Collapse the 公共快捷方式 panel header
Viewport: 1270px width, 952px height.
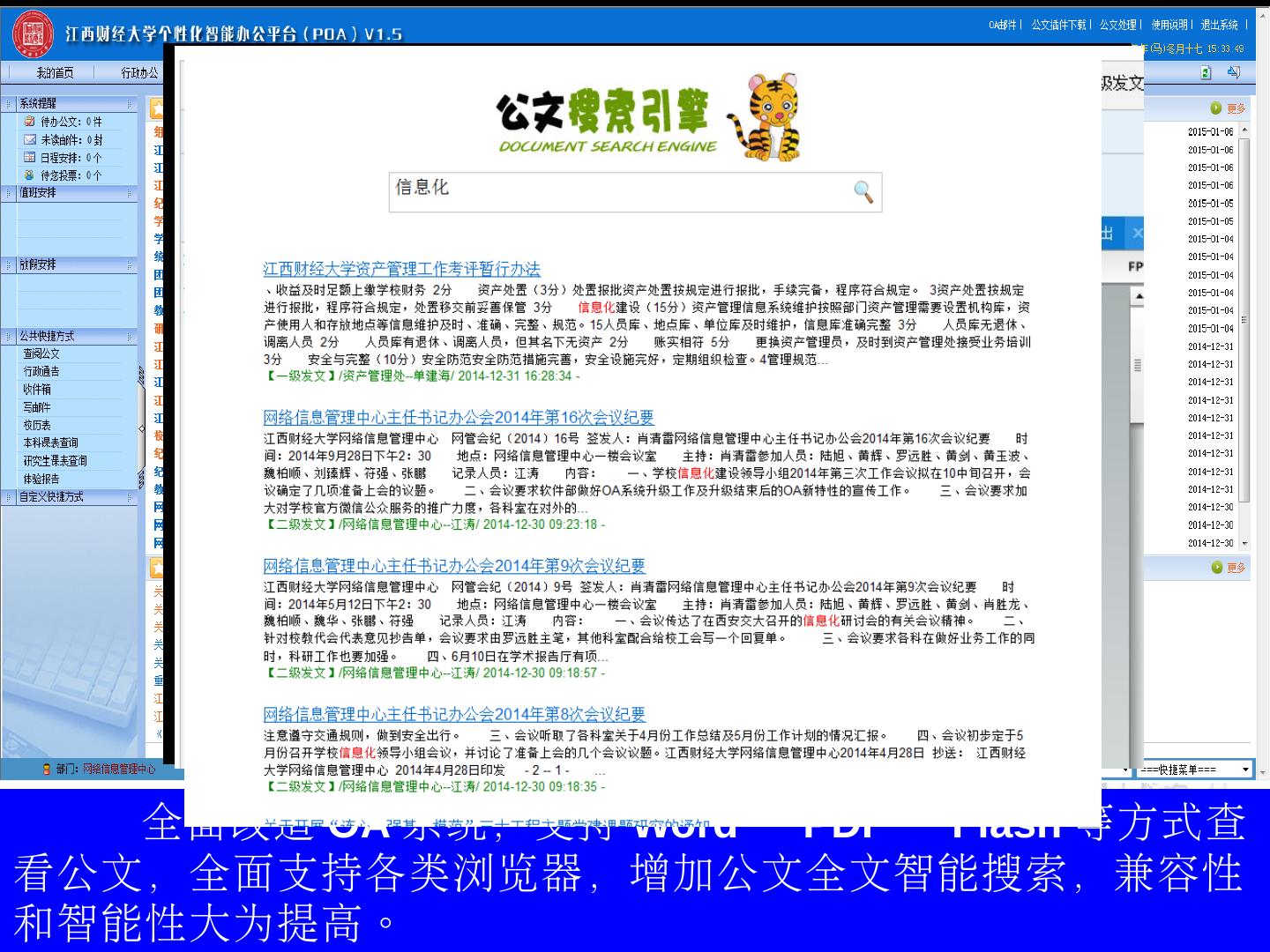pyautogui.click(x=69, y=336)
